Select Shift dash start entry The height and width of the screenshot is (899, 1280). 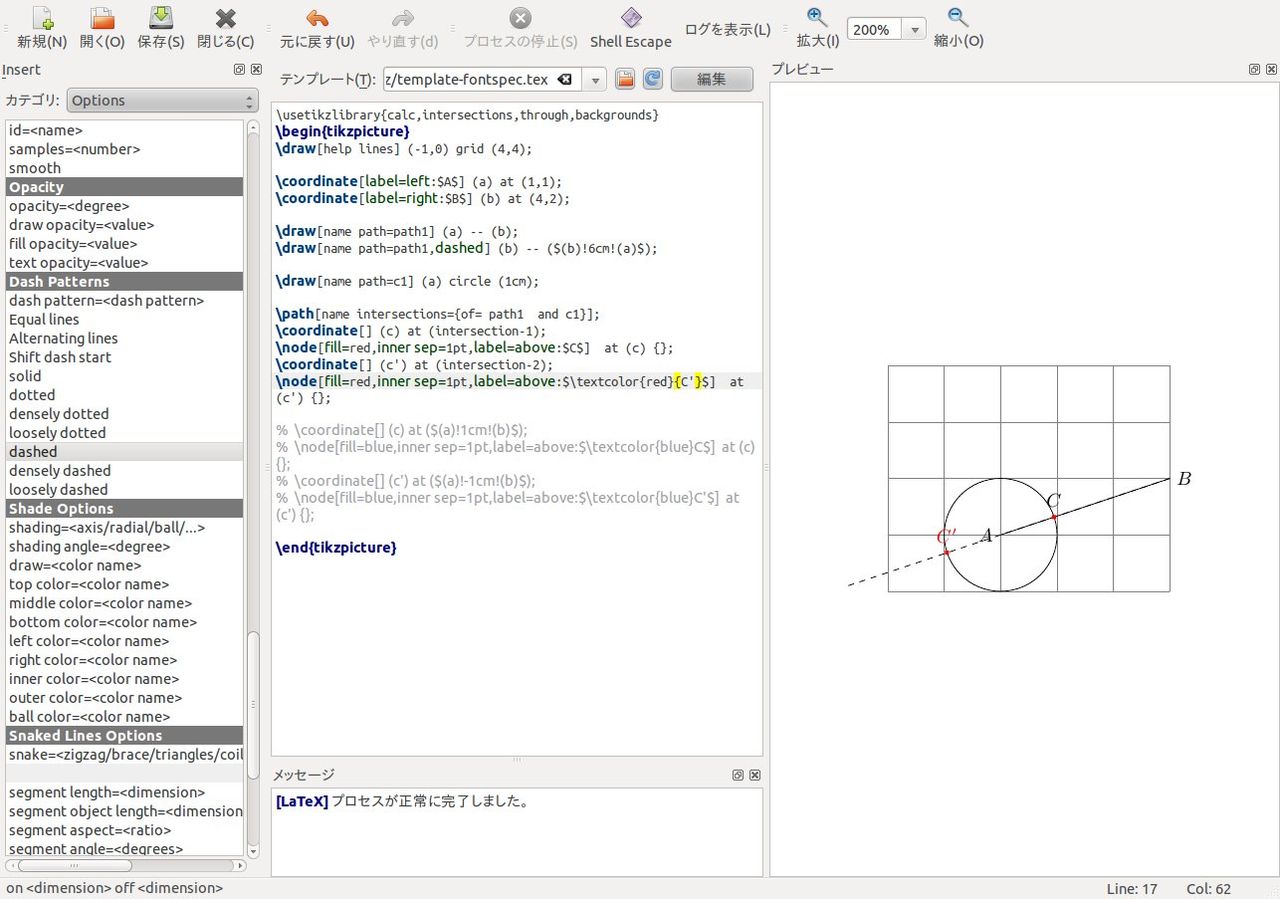[x=125, y=357]
